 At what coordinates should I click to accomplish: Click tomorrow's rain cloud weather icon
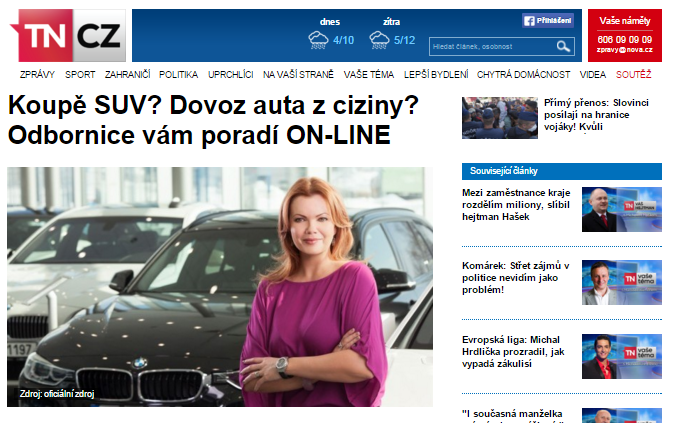coord(379,40)
